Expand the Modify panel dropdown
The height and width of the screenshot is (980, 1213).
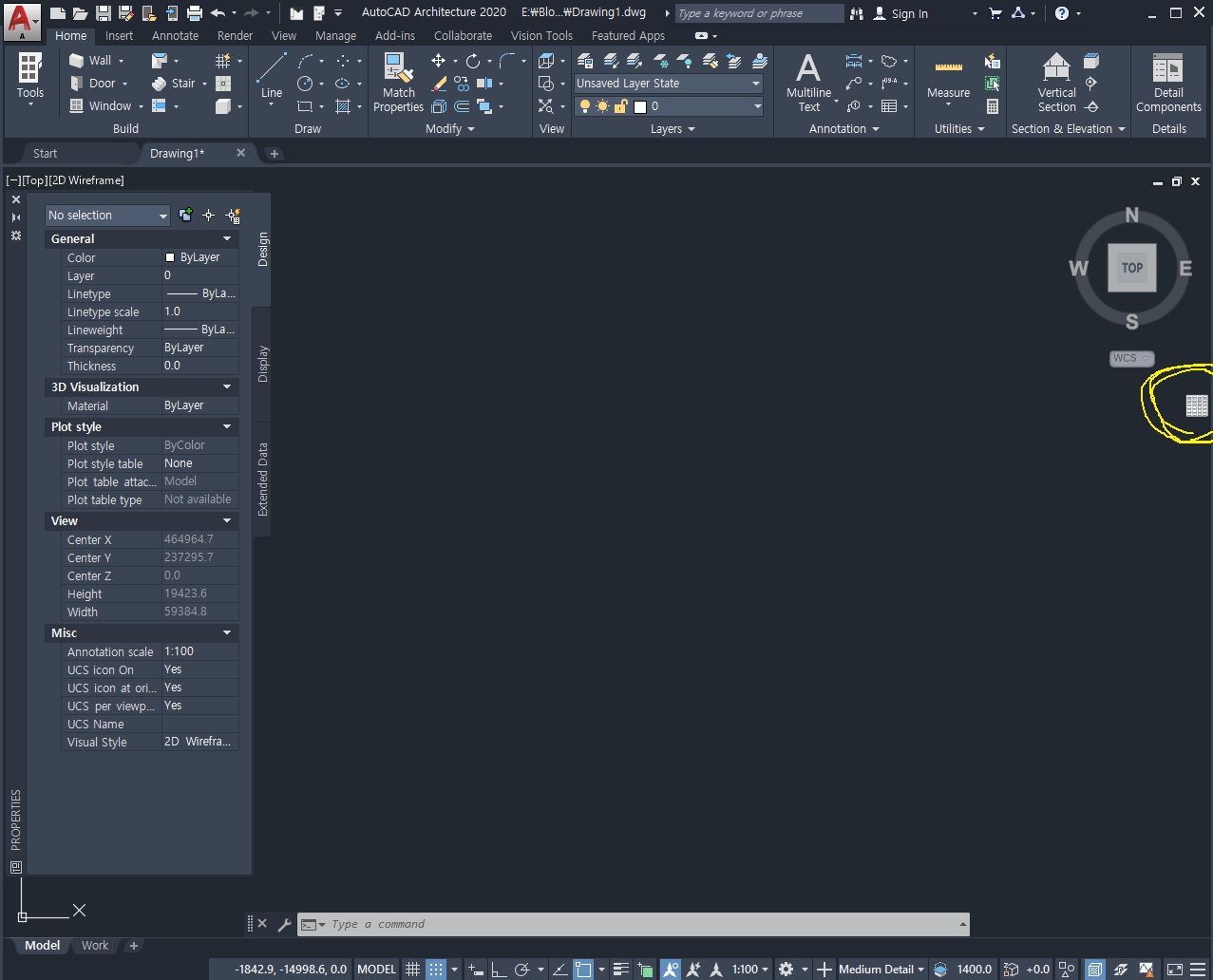[449, 129]
